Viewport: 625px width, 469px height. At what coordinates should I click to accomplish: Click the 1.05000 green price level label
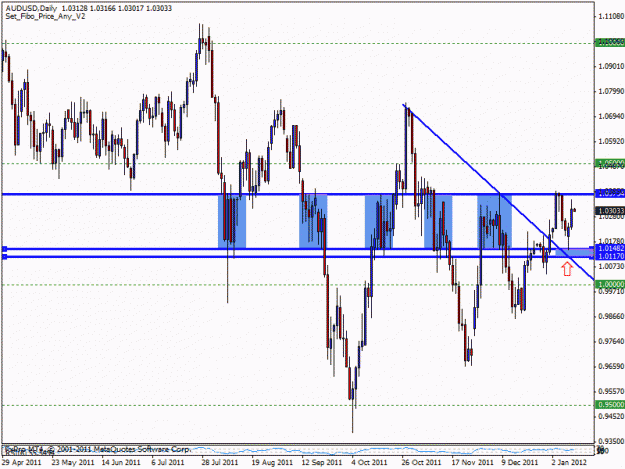pyautogui.click(x=610, y=163)
